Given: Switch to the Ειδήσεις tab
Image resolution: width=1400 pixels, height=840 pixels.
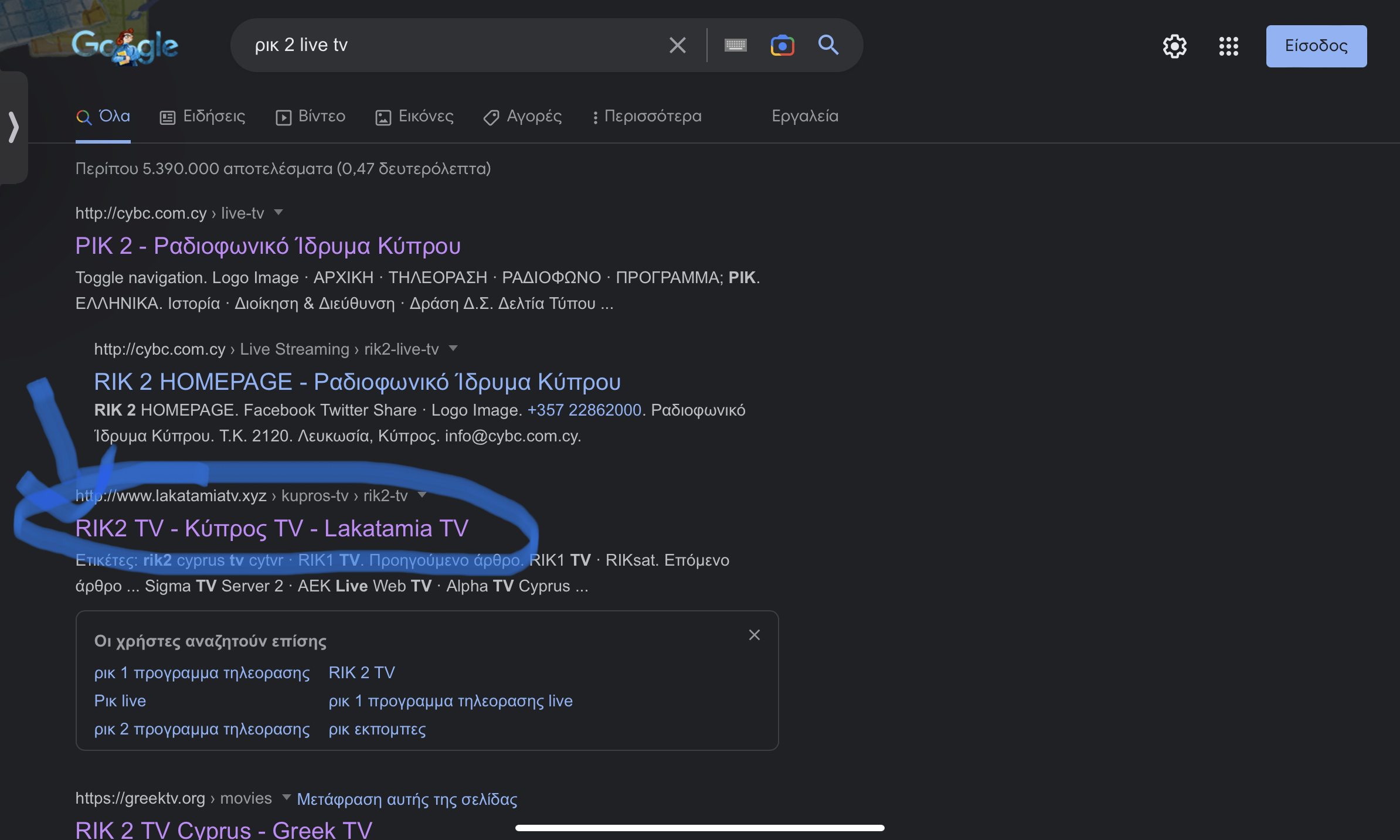Looking at the screenshot, I should (203, 116).
